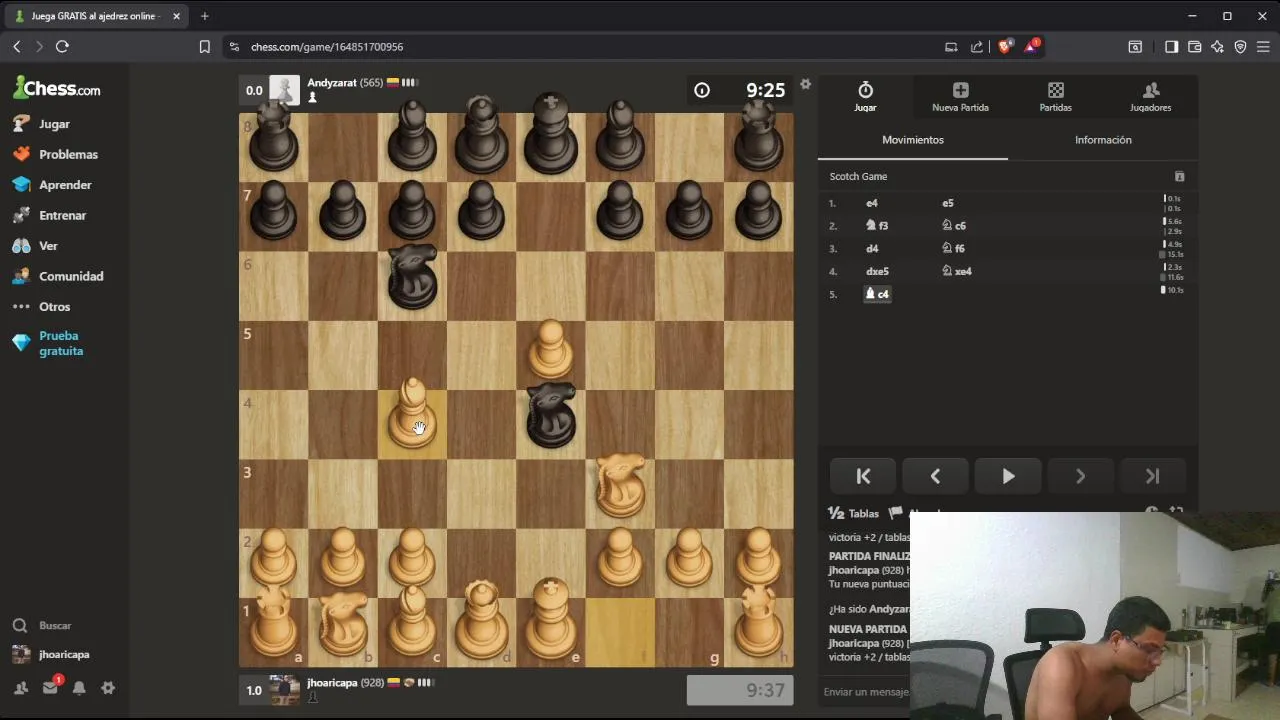The width and height of the screenshot is (1280, 720).
Task: Select white knight move f3
Action: click(877, 226)
